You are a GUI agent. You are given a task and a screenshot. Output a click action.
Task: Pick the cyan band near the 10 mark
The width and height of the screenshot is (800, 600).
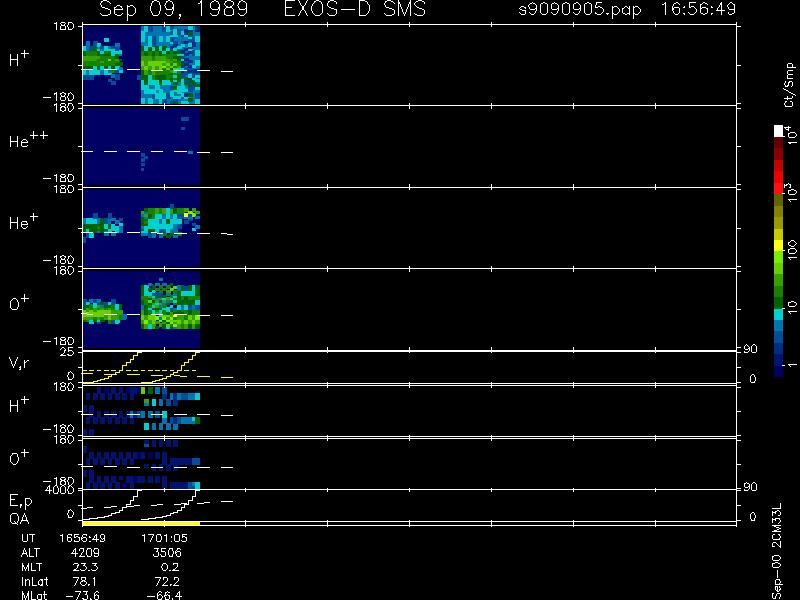tap(779, 314)
